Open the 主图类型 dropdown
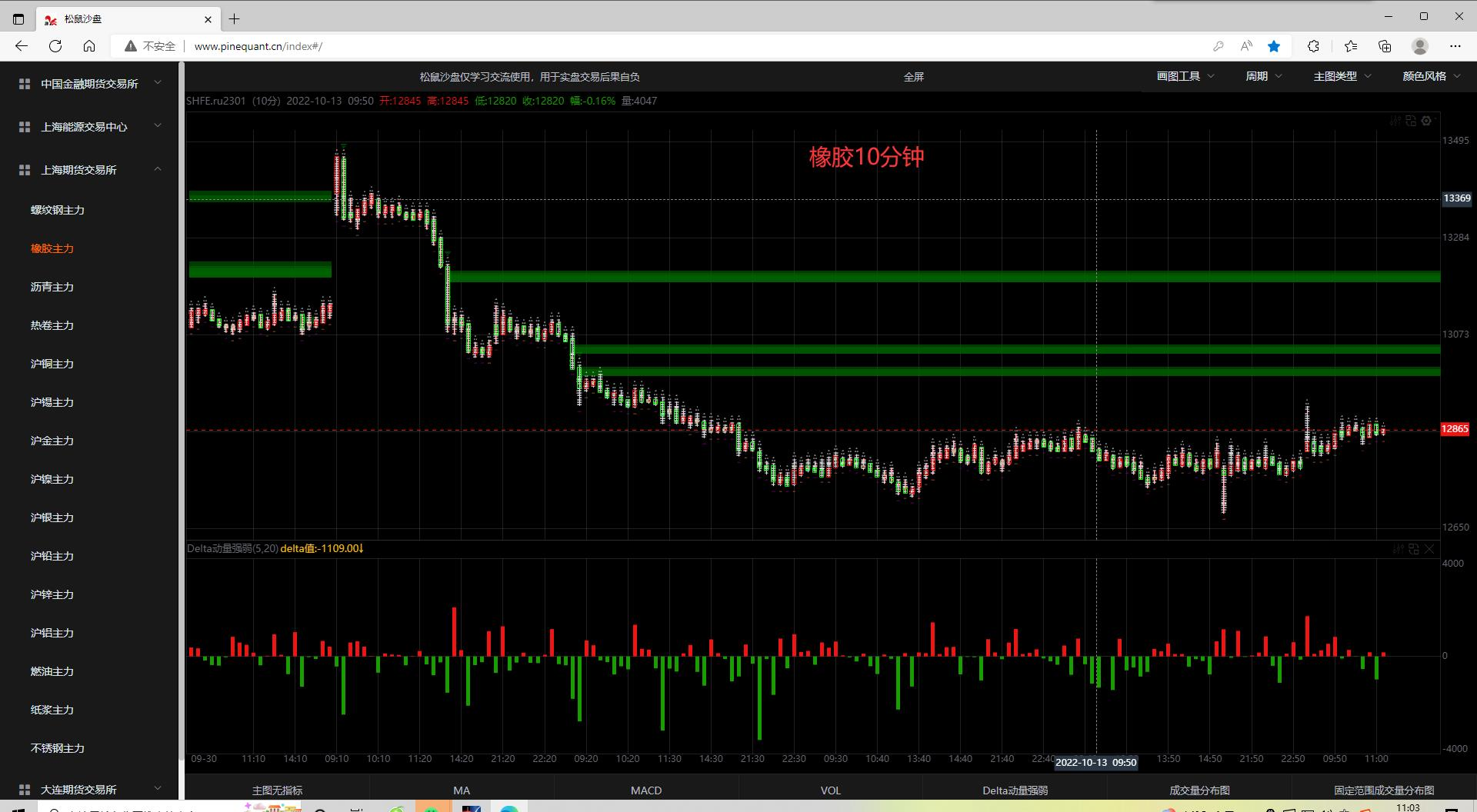1477x812 pixels. 1342,76
